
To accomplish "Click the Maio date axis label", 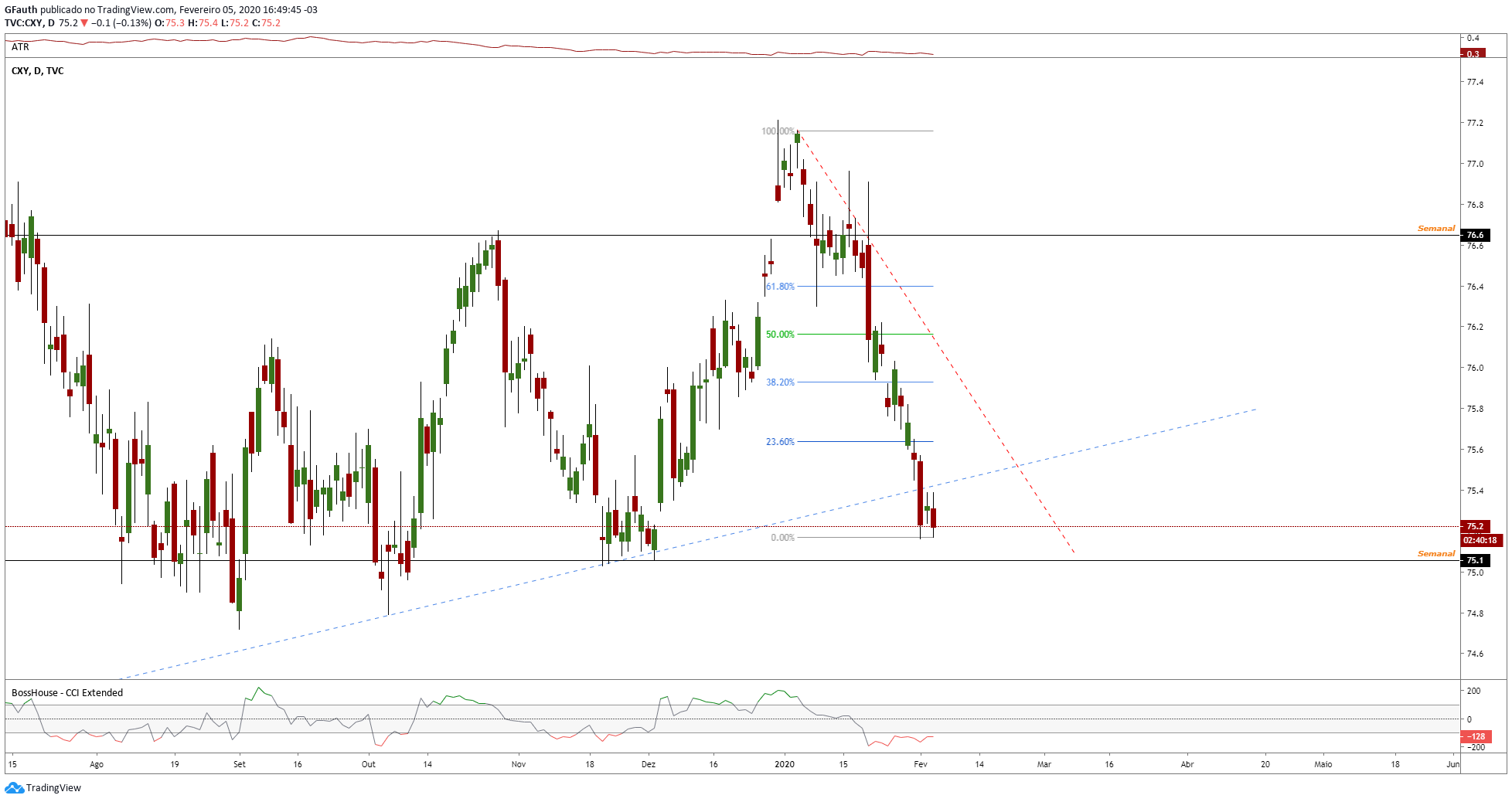I will tap(1323, 764).
